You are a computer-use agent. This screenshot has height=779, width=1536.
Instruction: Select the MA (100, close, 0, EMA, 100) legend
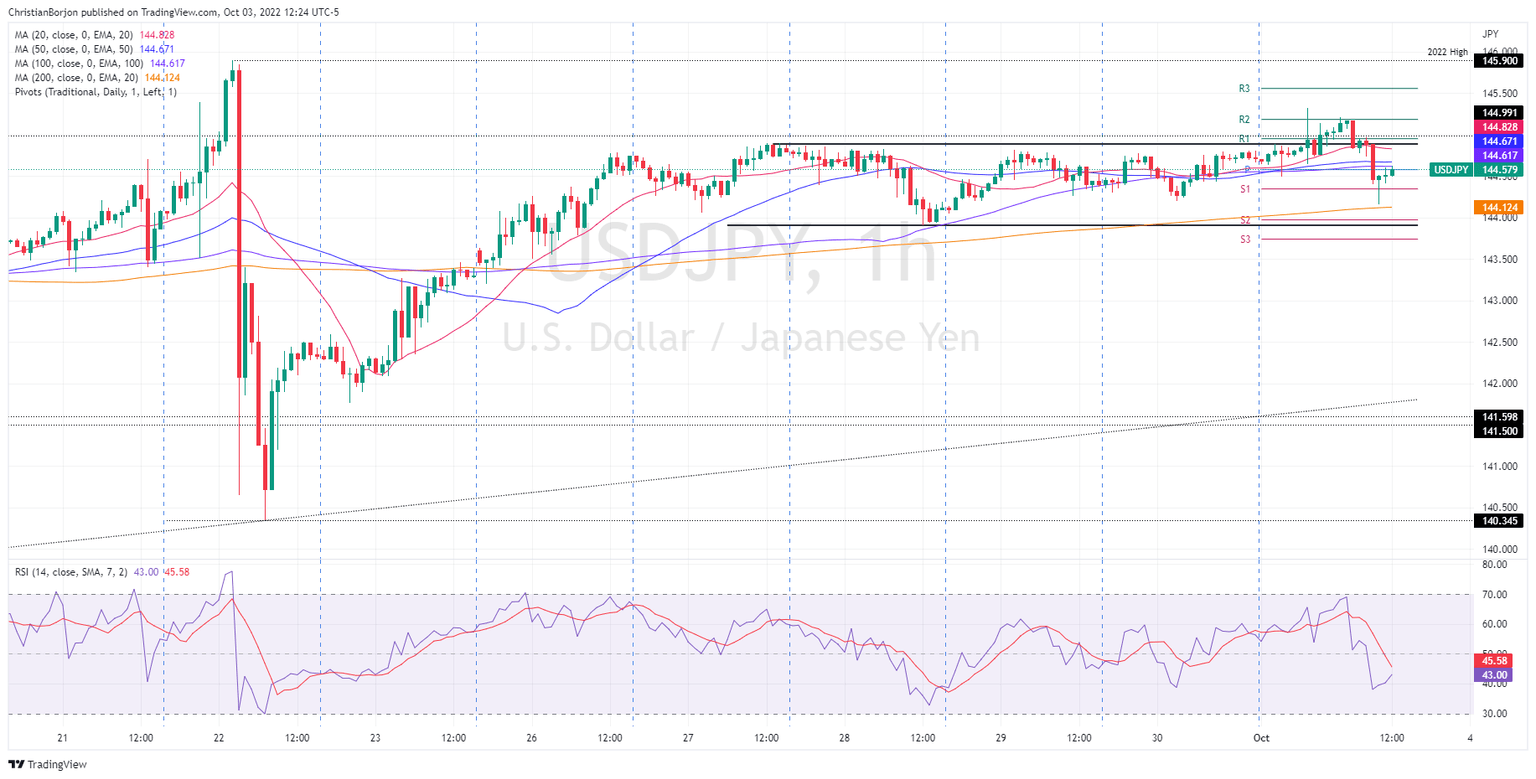(100, 63)
